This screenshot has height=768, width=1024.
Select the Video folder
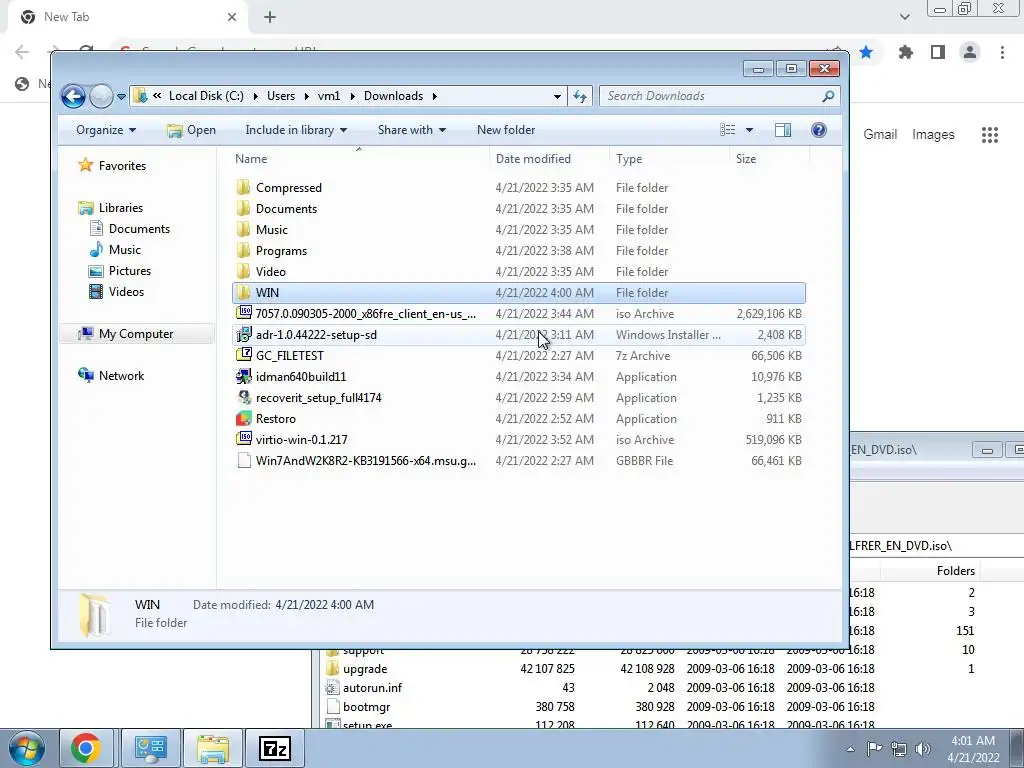click(x=519, y=272)
